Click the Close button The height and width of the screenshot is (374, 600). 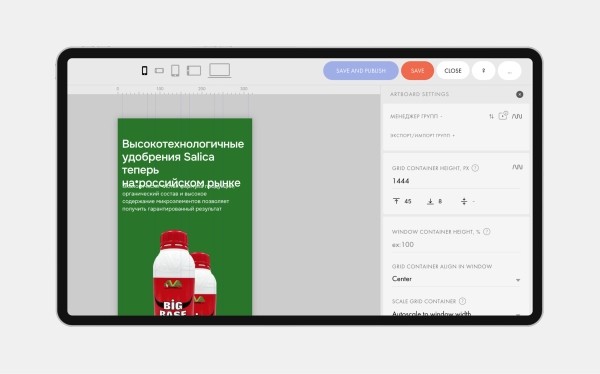pos(453,71)
